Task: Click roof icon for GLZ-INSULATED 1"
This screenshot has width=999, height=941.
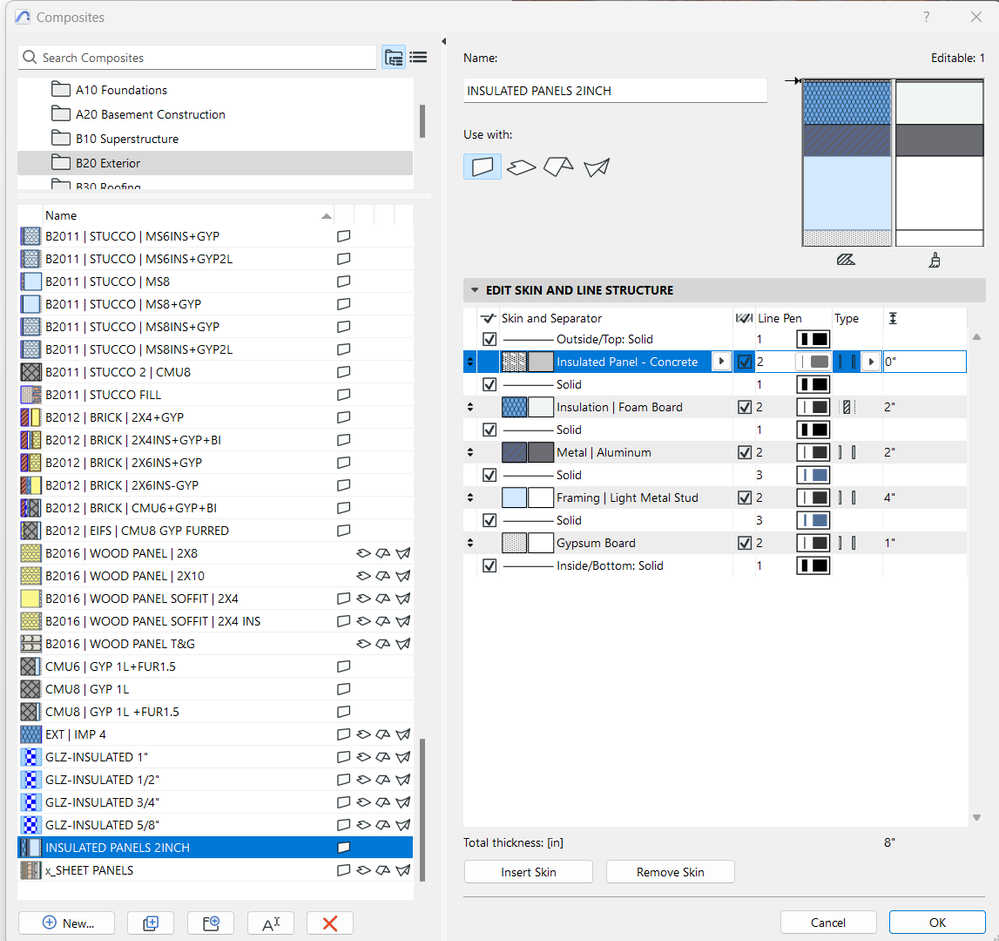Action: (383, 757)
